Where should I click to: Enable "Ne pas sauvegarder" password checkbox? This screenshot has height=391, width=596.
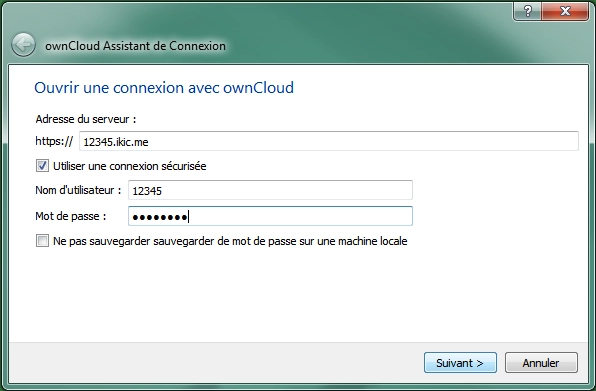click(42, 241)
